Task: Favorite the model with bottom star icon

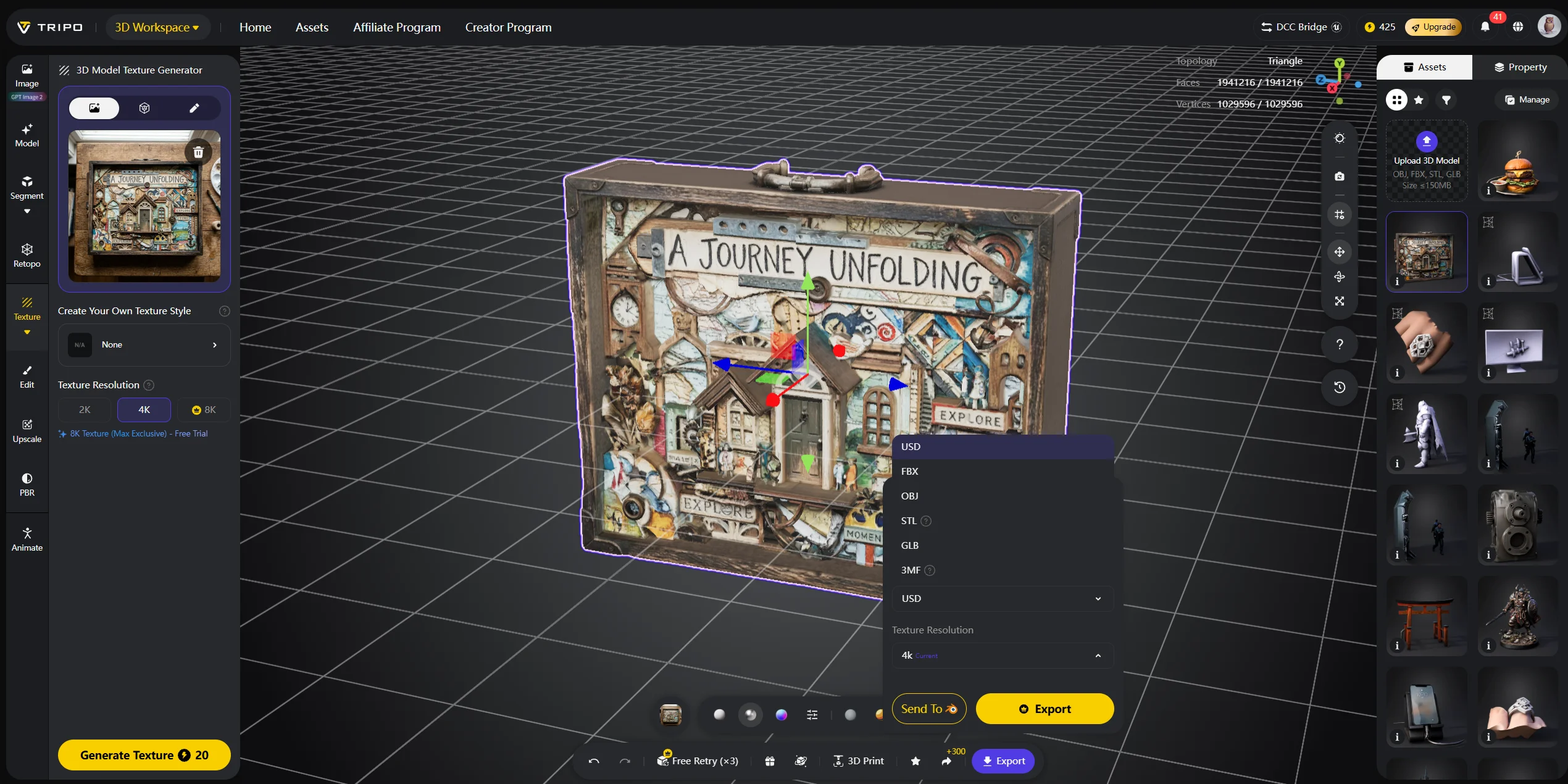Action: (x=915, y=761)
